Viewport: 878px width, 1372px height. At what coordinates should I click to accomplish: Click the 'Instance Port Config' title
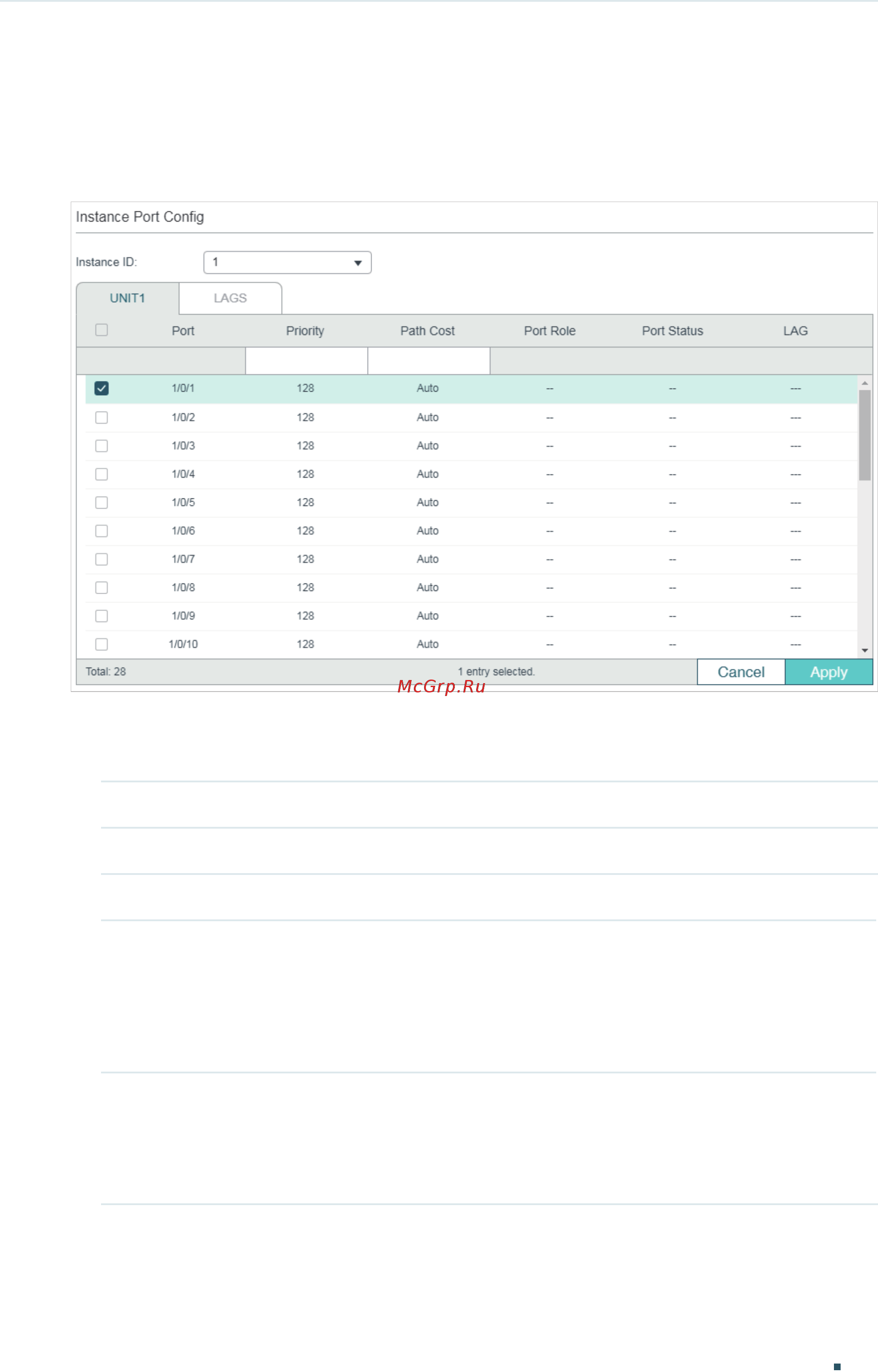click(x=140, y=217)
